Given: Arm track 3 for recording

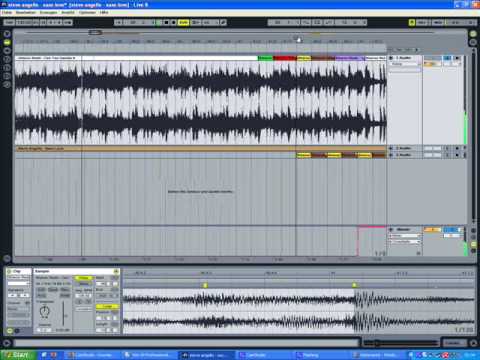Looking at the screenshot, I should pyautogui.click(x=458, y=155).
